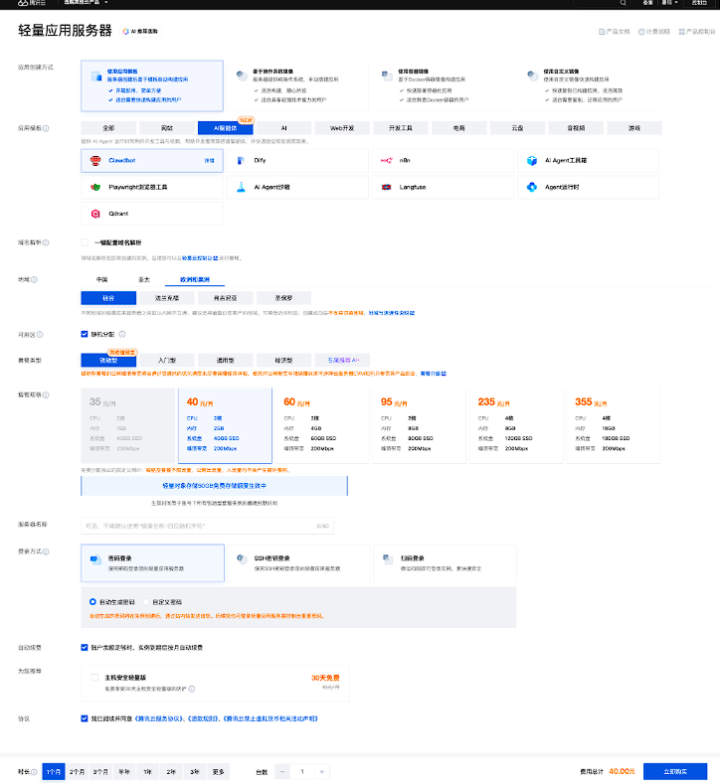
Task: Select Playwright browser tool template
Action: pos(96,187)
